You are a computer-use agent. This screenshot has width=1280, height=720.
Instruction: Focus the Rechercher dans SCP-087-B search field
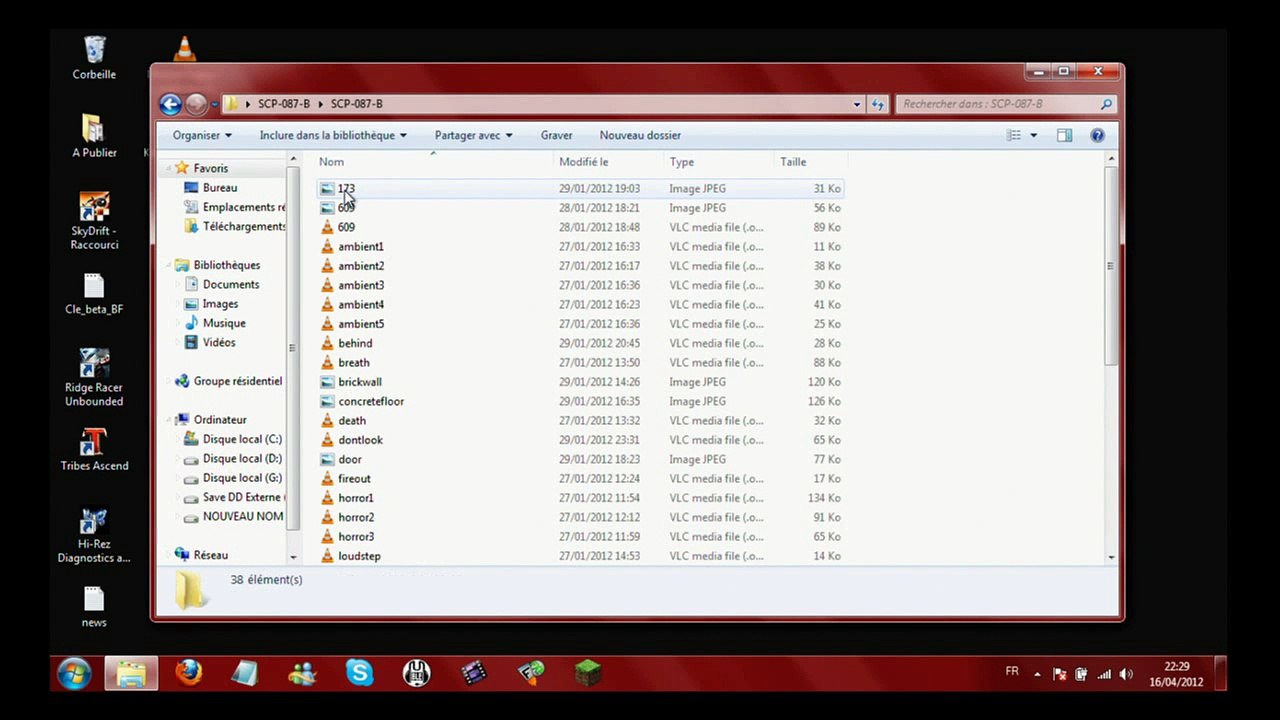point(1005,104)
